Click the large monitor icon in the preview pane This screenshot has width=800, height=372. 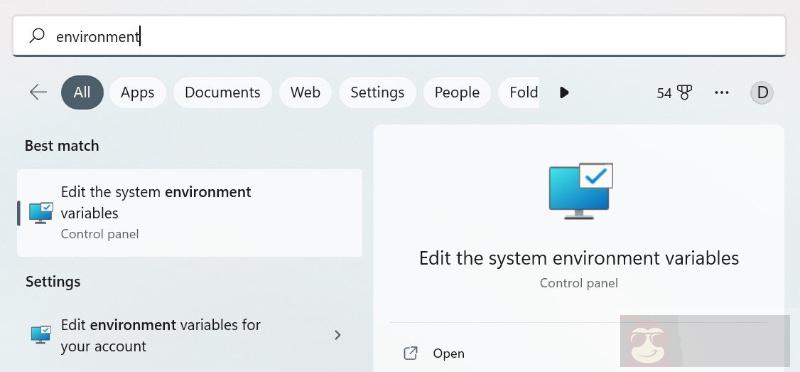click(581, 191)
